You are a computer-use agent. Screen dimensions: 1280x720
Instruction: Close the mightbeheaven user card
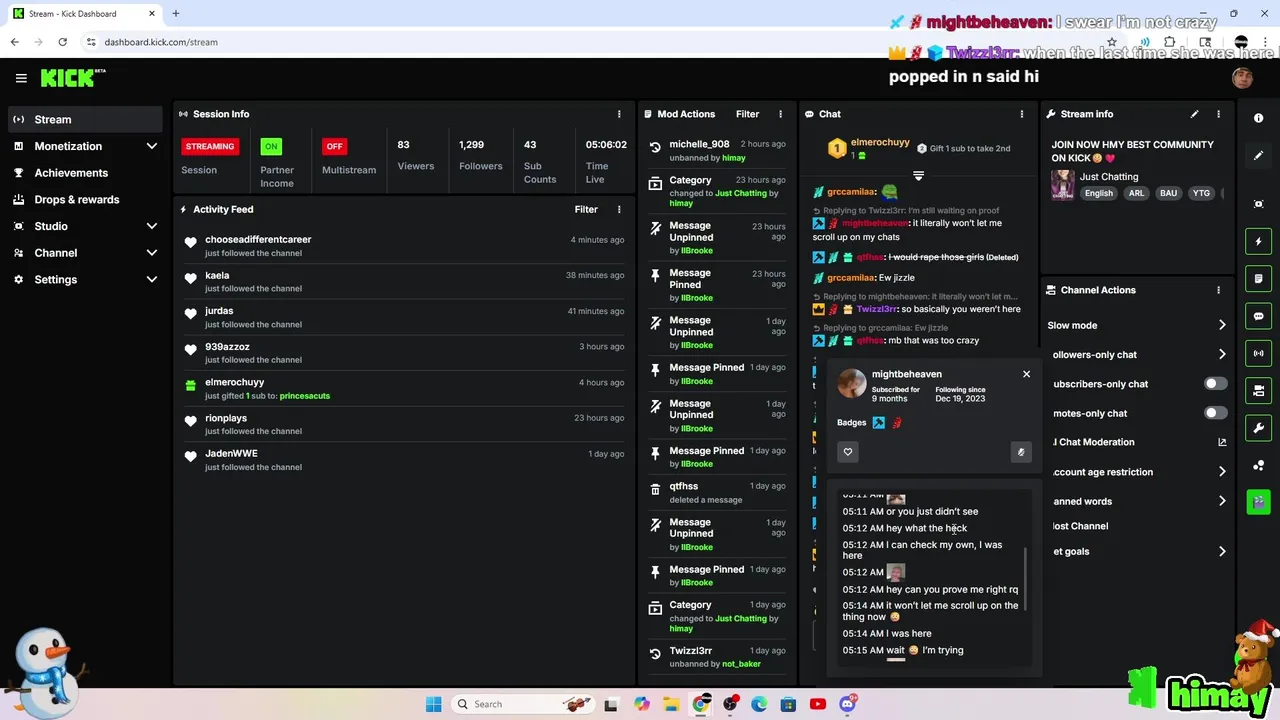1026,374
